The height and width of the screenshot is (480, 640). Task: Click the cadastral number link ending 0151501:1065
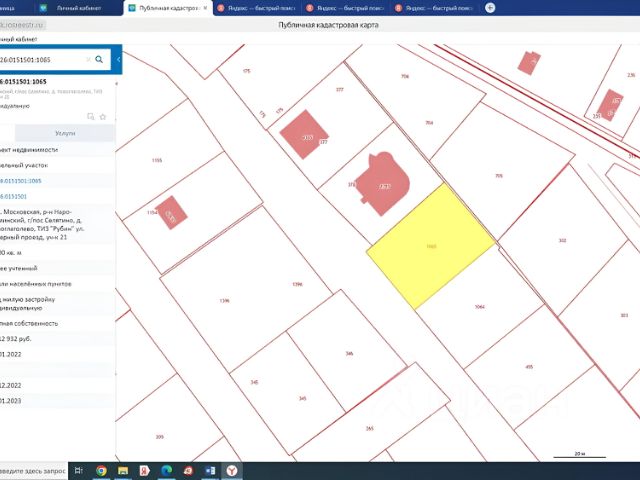click(21, 181)
